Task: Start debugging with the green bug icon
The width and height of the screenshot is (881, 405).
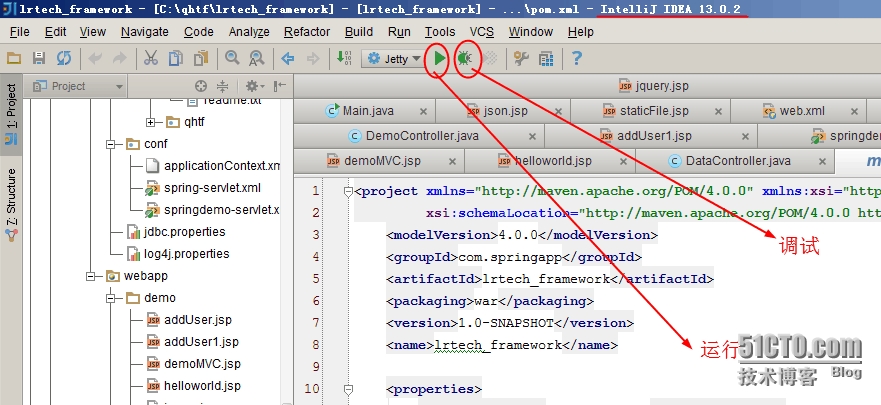Action: click(465, 58)
